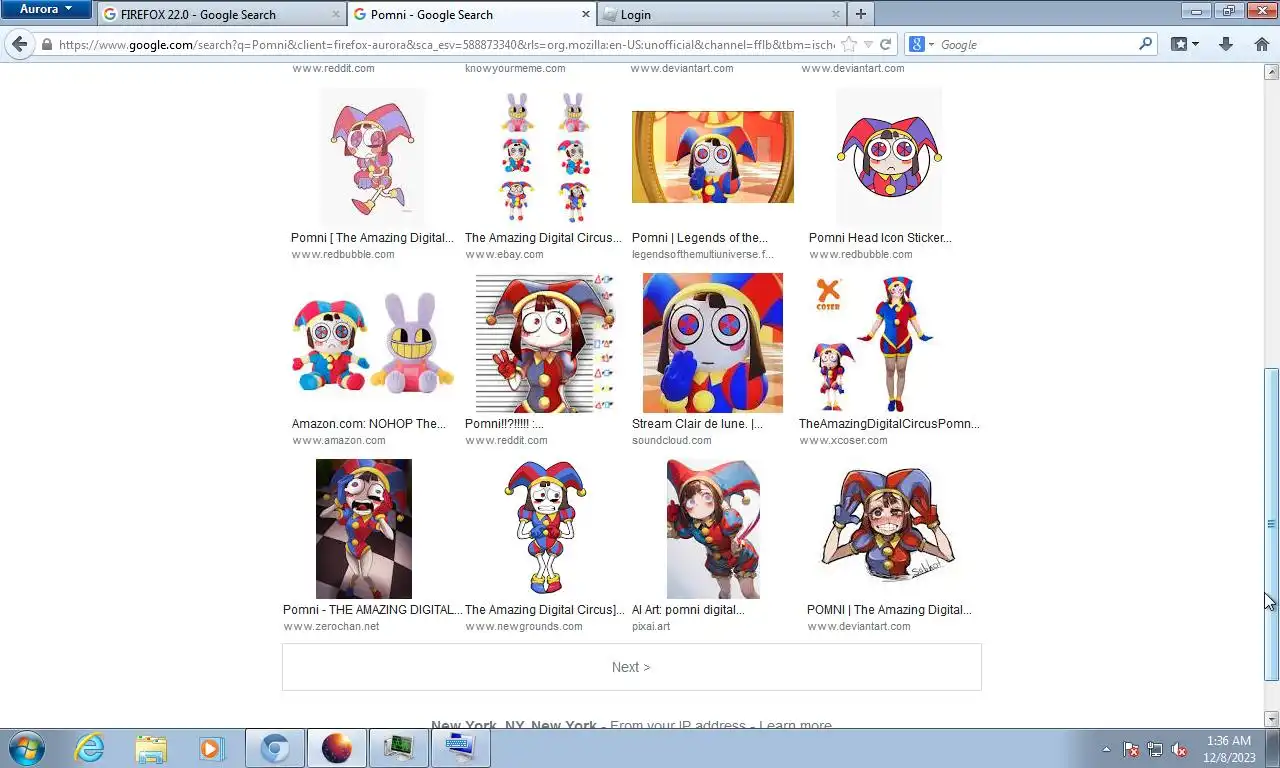Open Windows Media Player from the taskbar
Image resolution: width=1280 pixels, height=768 pixels.
211,748
